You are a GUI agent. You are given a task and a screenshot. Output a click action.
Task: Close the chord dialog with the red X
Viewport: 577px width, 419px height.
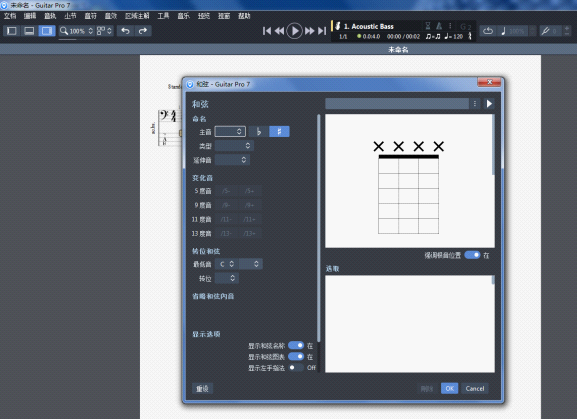tap(489, 82)
